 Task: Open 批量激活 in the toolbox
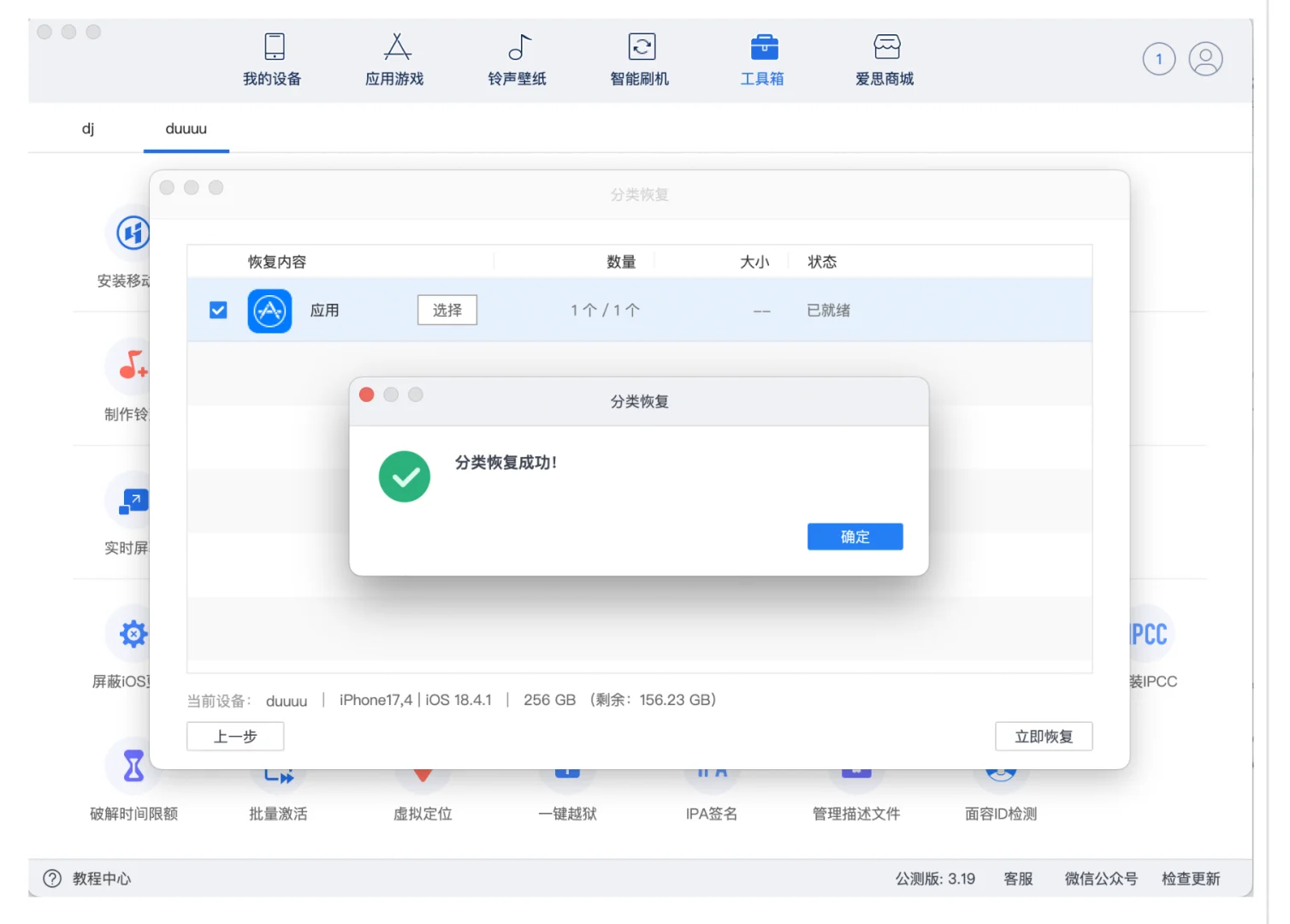[278, 787]
